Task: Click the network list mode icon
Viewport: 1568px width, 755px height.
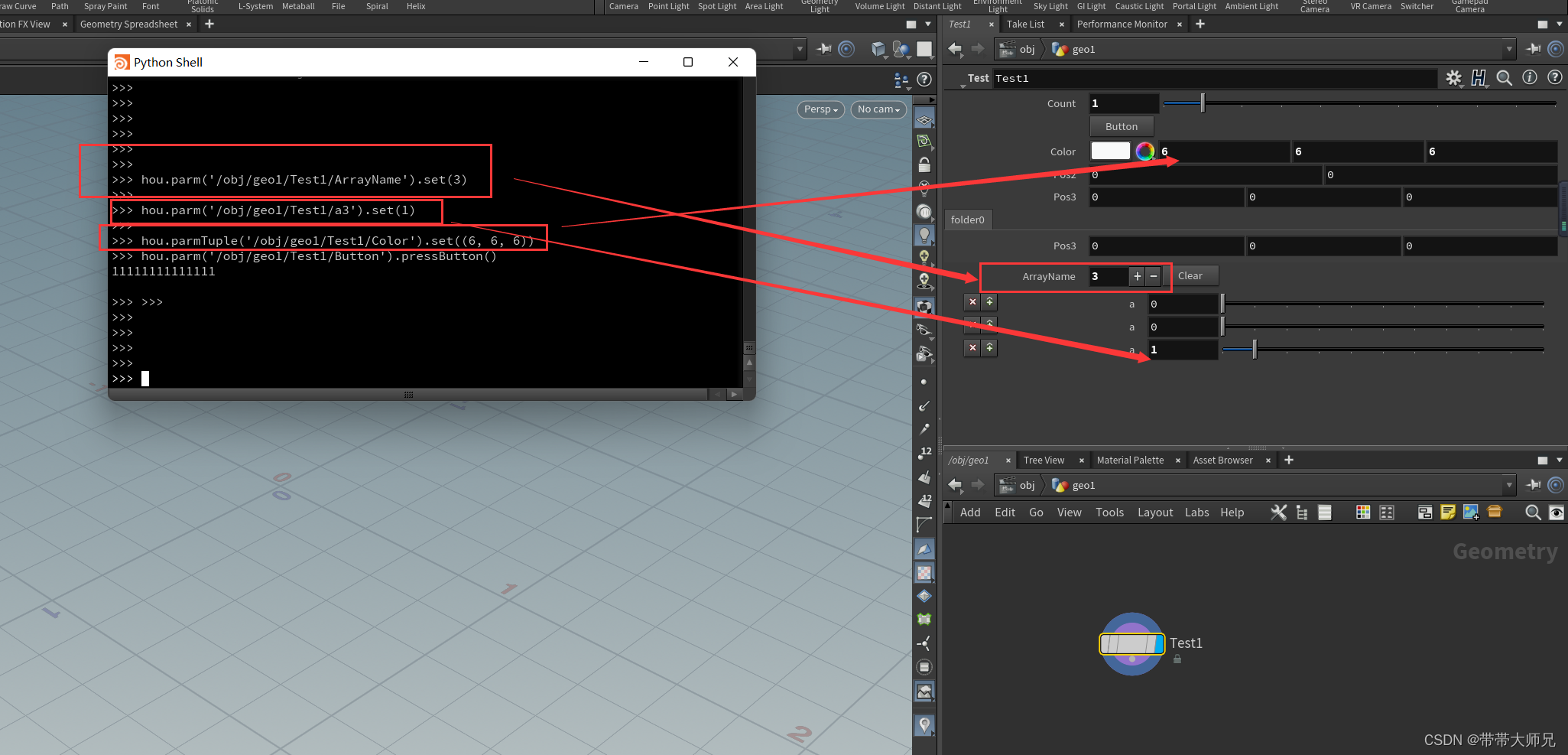Action: (1325, 513)
